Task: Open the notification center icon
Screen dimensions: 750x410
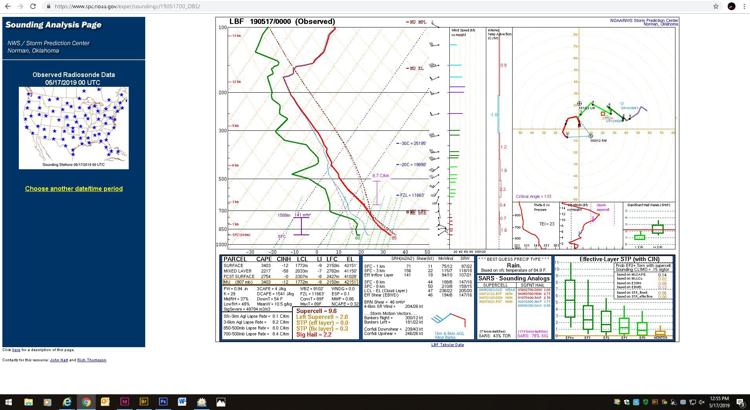Action: [x=741, y=402]
